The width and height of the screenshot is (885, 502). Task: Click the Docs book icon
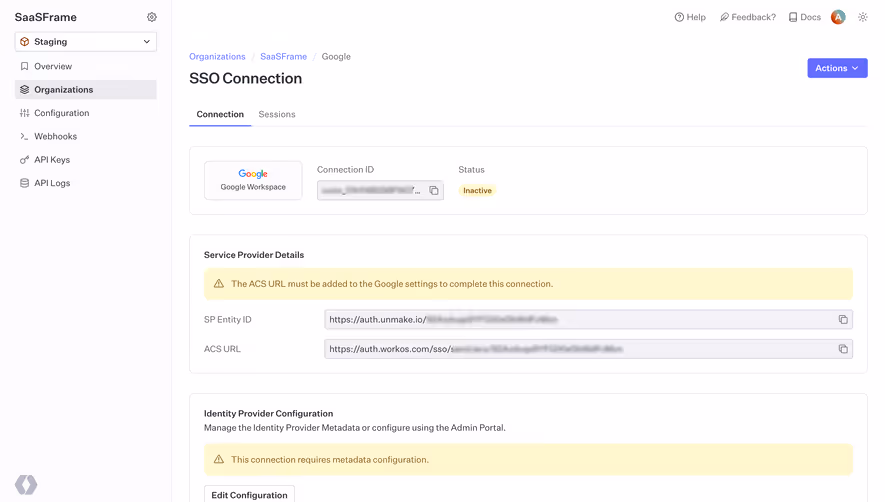coord(793,17)
